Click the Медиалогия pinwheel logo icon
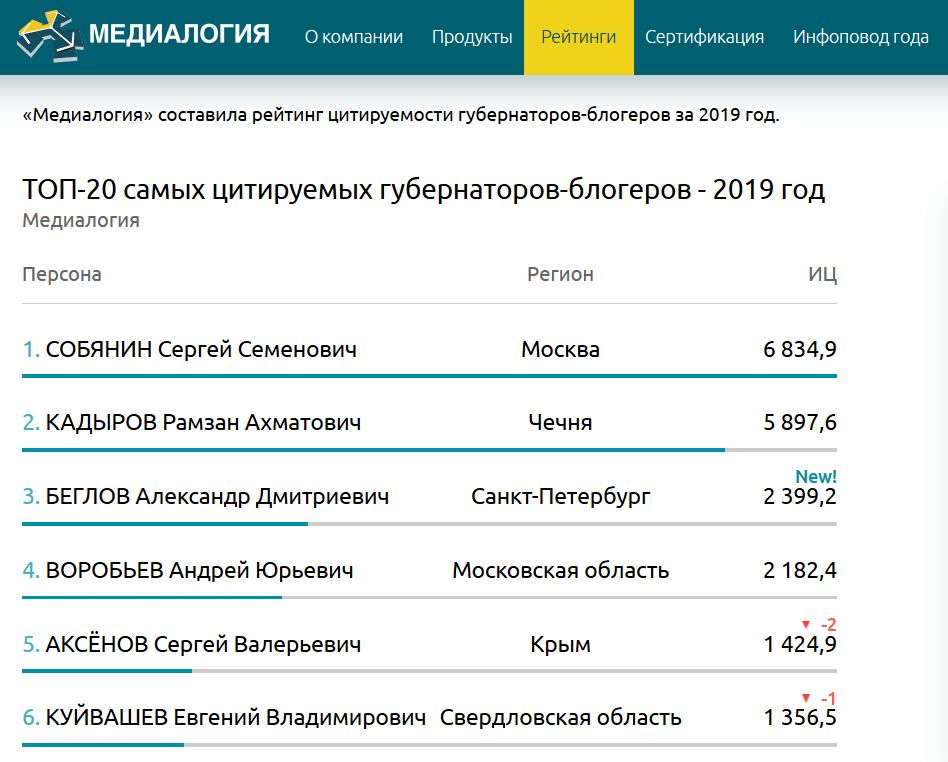The width and height of the screenshot is (948, 762). tap(45, 34)
